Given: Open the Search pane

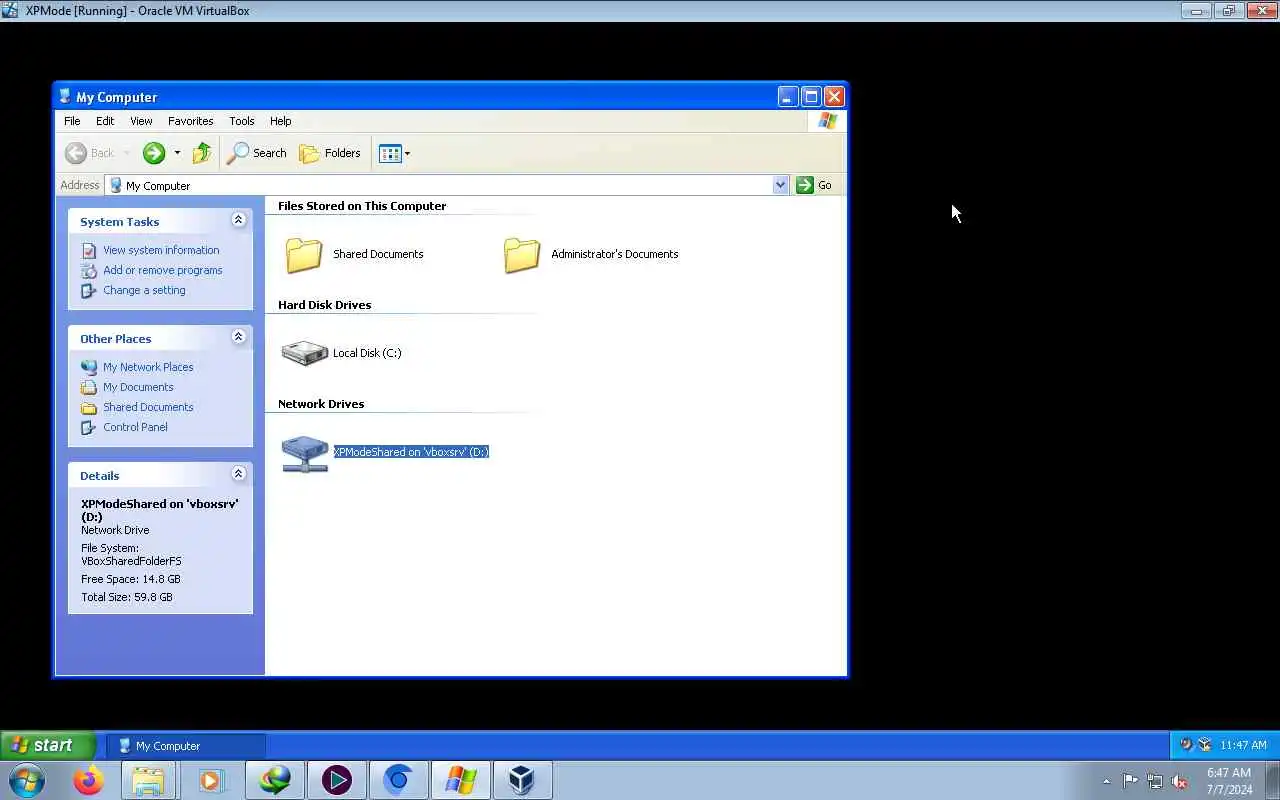Looking at the screenshot, I should coord(257,153).
